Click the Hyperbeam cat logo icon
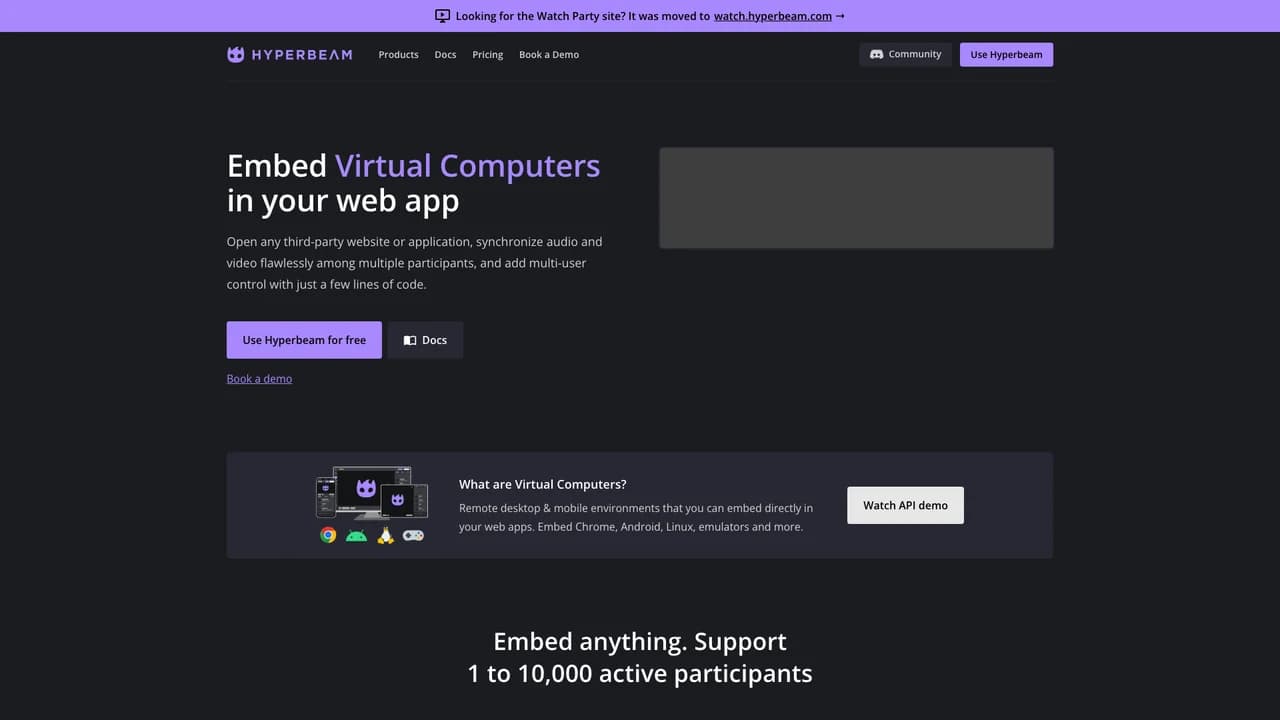Viewport: 1280px width, 720px height. click(236, 55)
